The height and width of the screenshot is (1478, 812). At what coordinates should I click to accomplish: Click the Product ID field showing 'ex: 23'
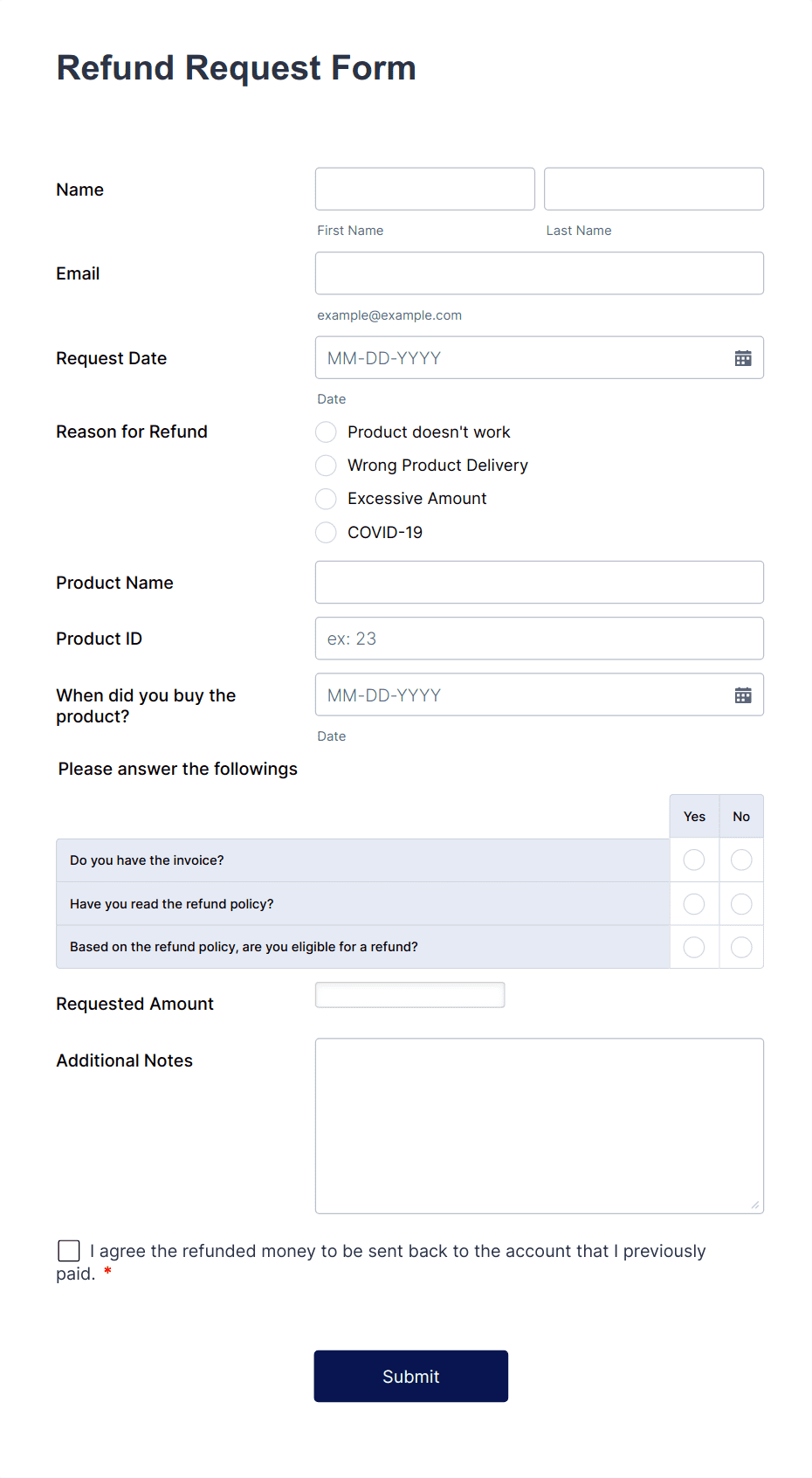click(x=539, y=638)
